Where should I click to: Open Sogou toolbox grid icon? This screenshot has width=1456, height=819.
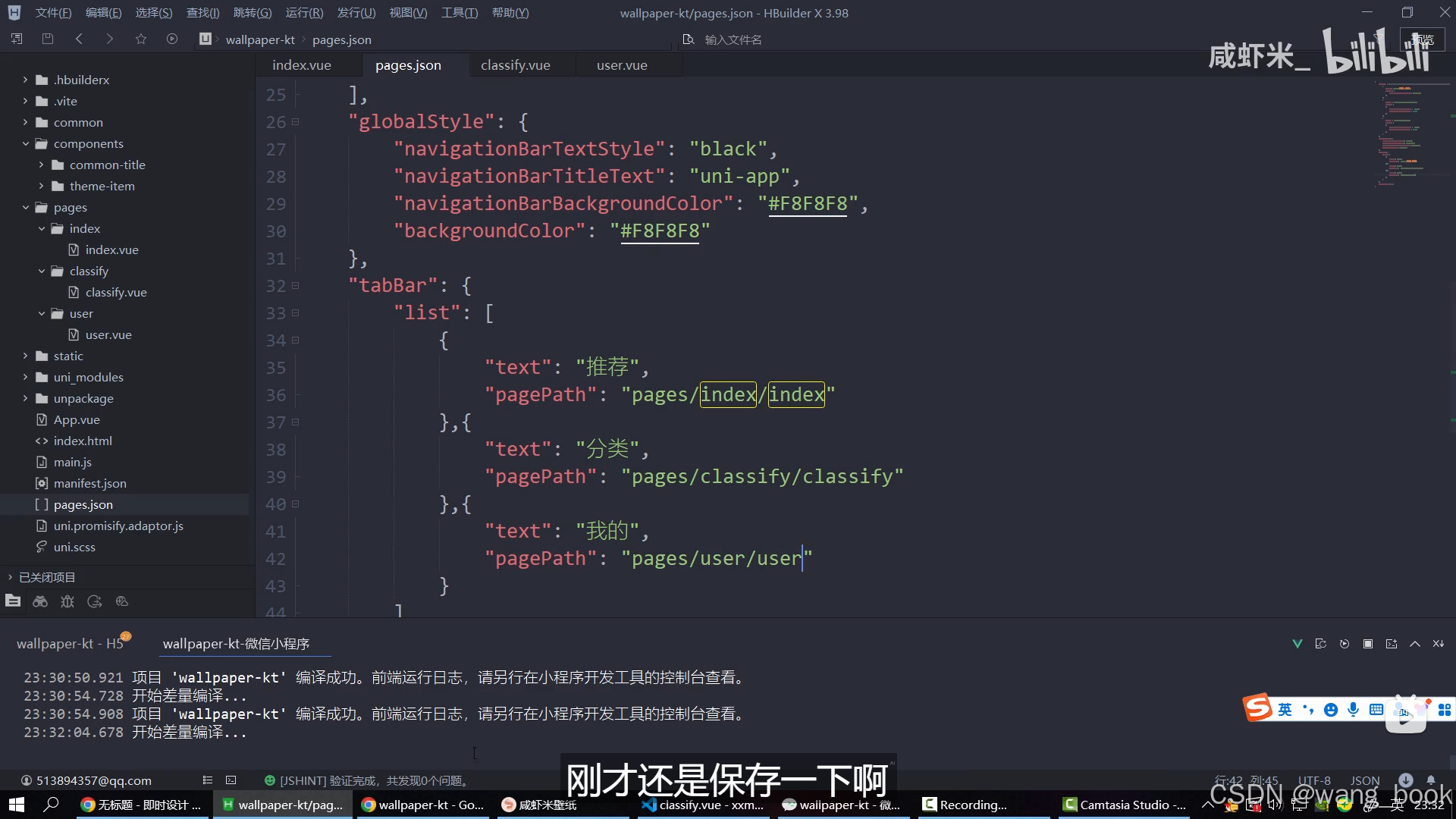click(x=1445, y=710)
